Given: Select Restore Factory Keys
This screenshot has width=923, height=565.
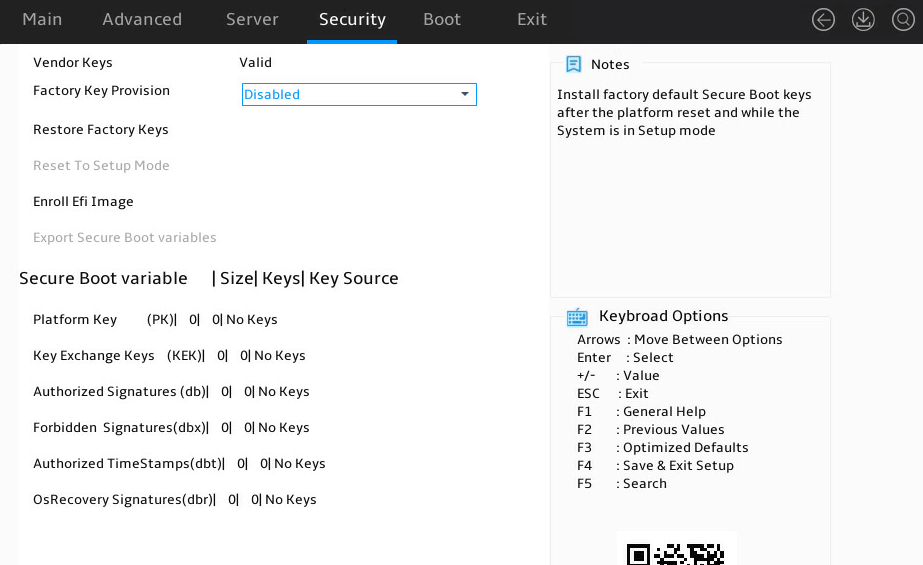Looking at the screenshot, I should [101, 129].
